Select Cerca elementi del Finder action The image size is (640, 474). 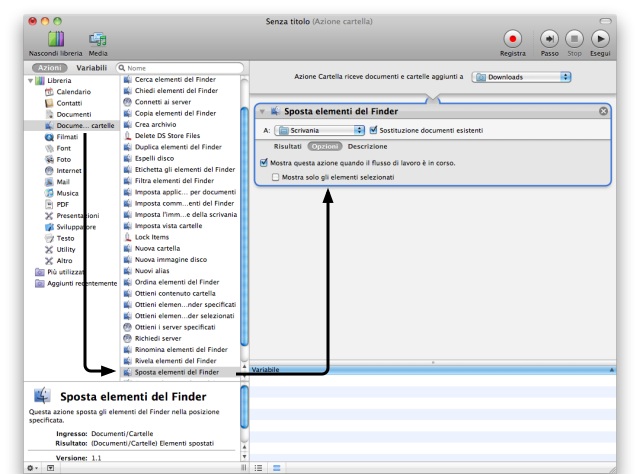(x=175, y=80)
